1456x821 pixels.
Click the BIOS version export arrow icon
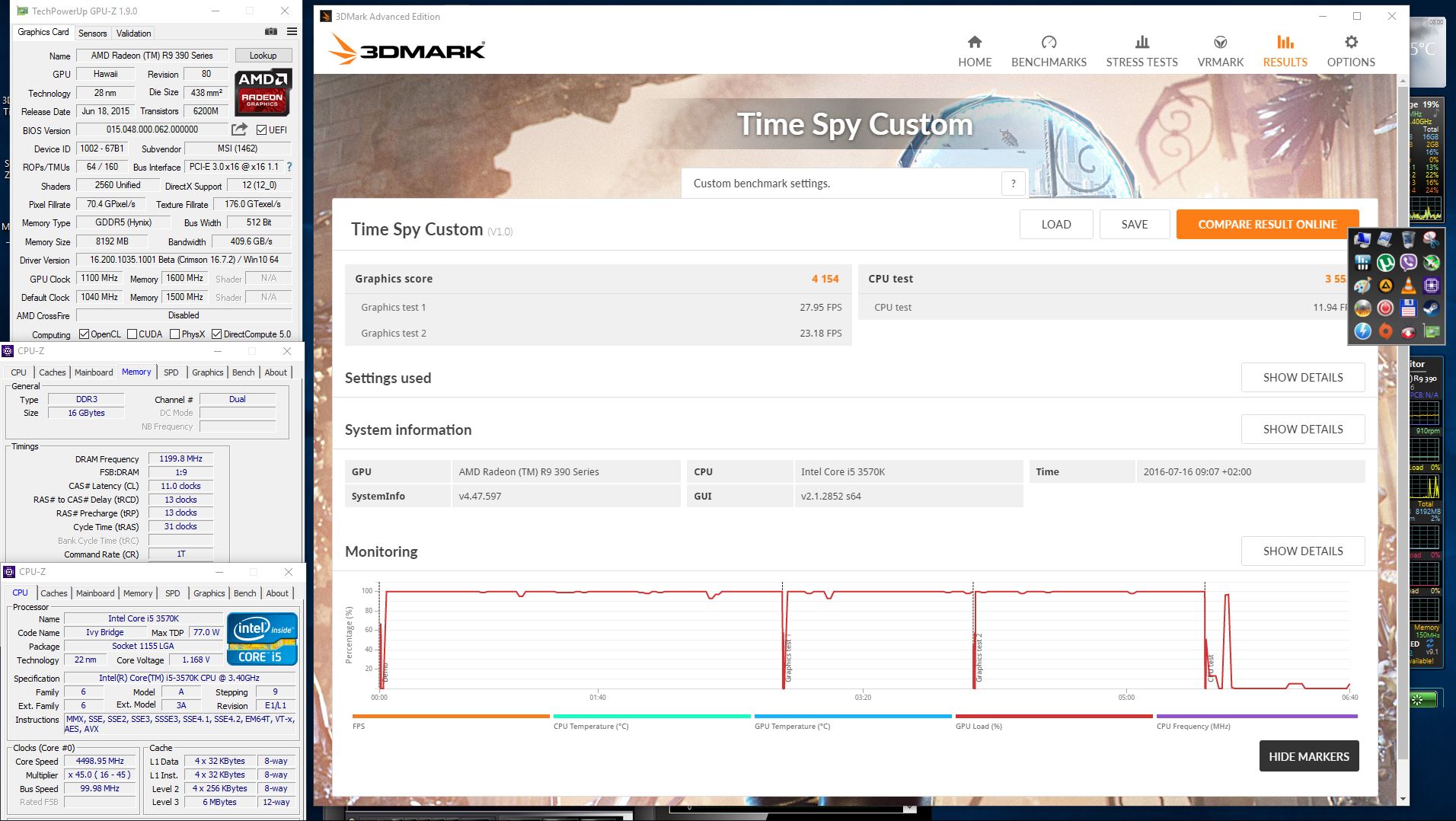[x=239, y=129]
